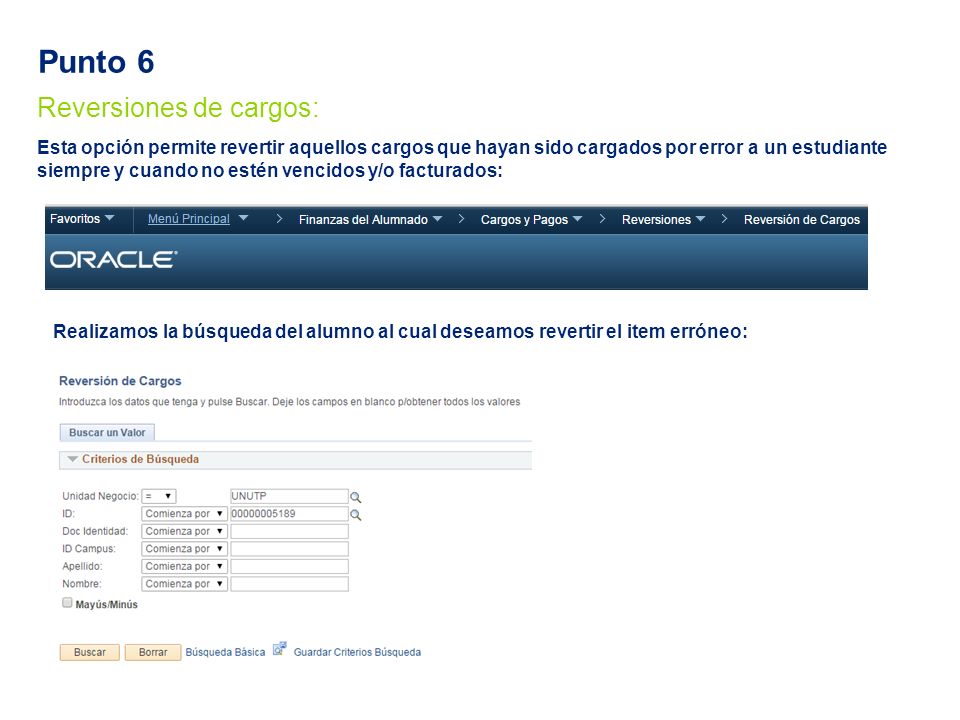Click the Unidad Negocio UNUTP field

(289, 496)
